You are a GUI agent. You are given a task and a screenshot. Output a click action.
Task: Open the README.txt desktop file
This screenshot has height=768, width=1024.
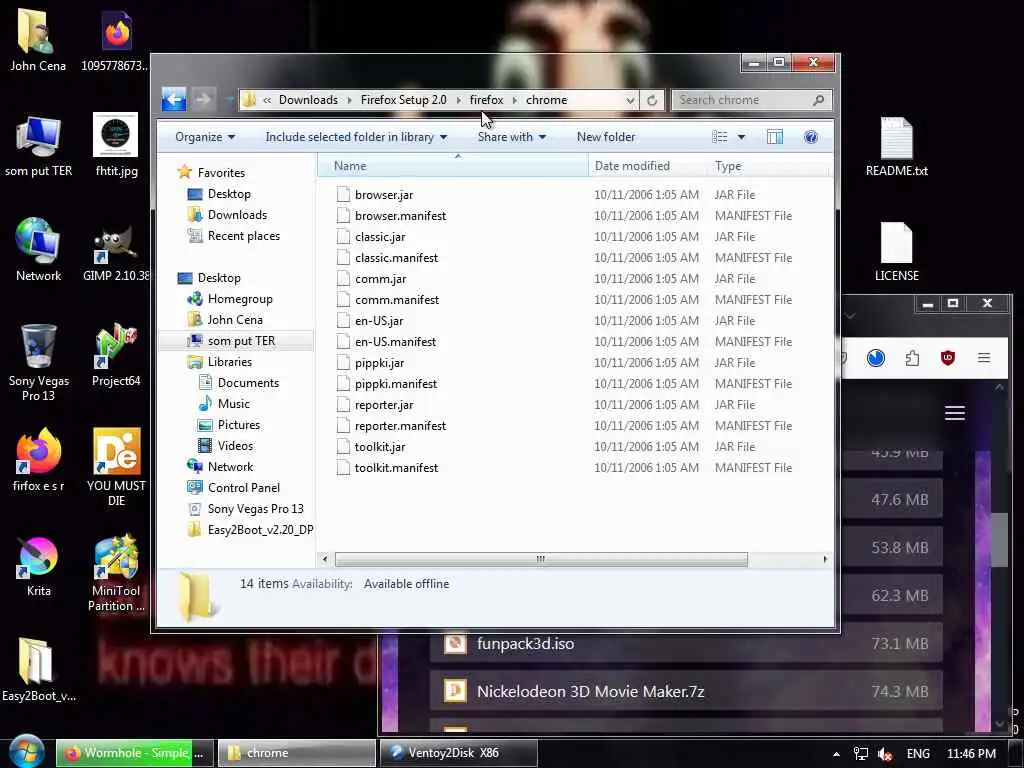click(897, 146)
